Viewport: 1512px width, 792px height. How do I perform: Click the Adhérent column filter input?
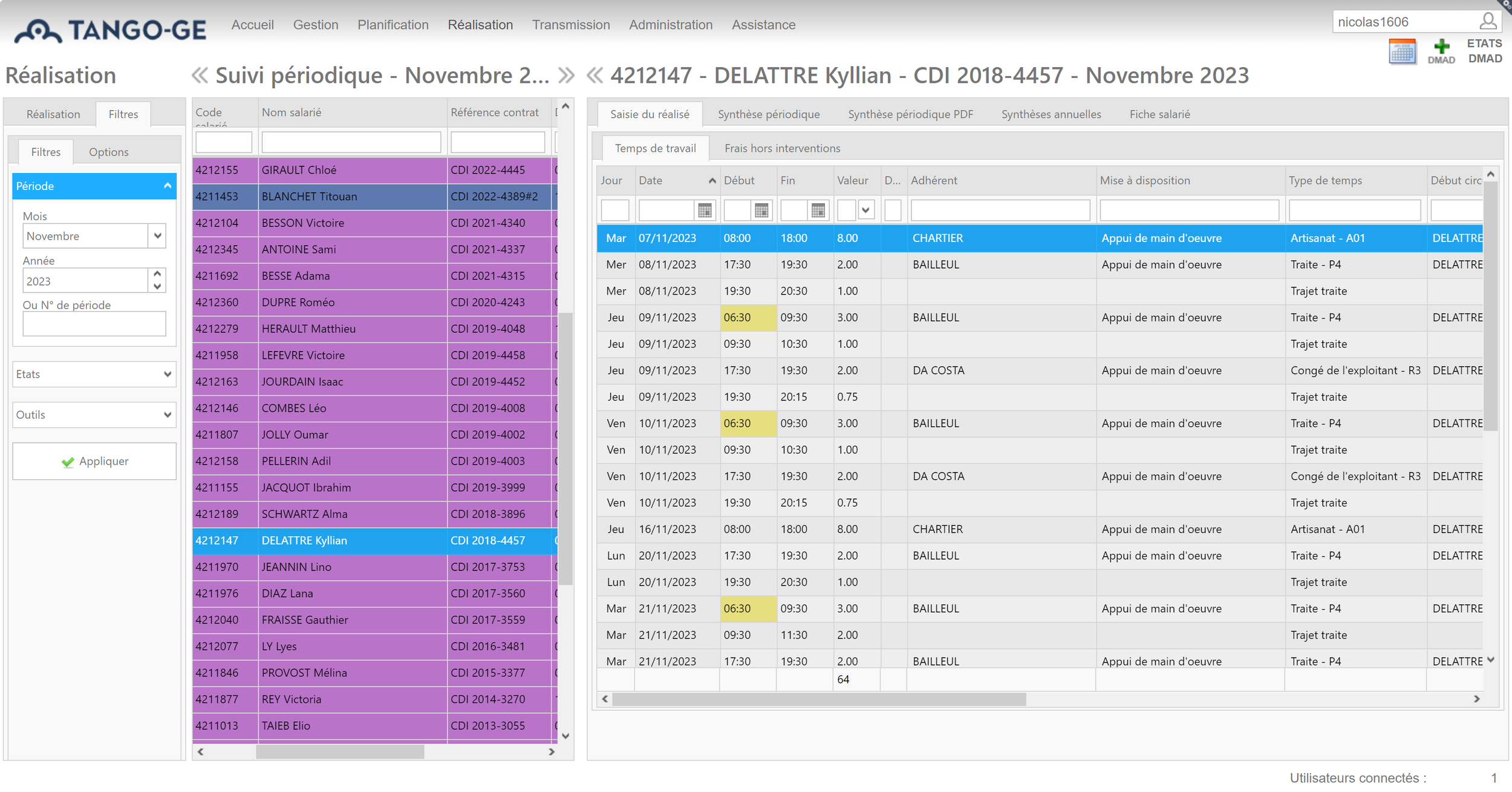1000,211
